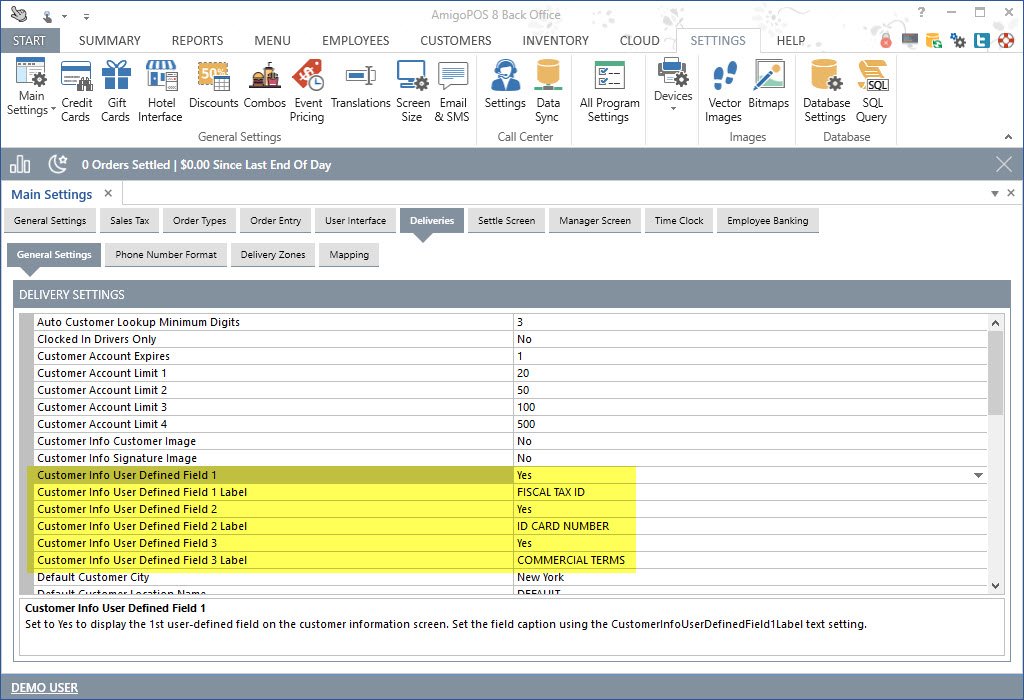Switch to the INVENTORY ribbon tab
1024x700 pixels.
[555, 41]
